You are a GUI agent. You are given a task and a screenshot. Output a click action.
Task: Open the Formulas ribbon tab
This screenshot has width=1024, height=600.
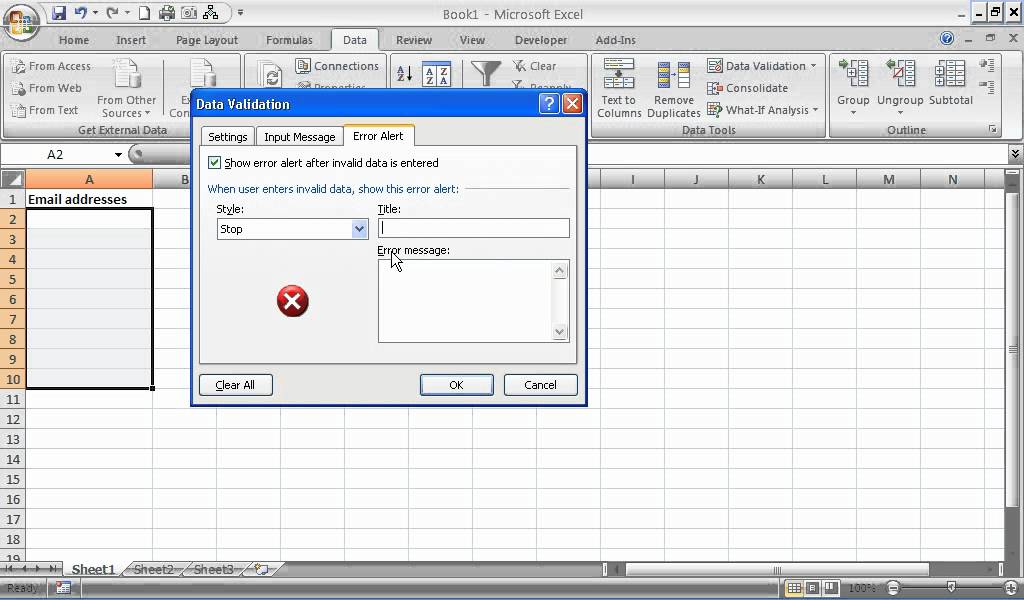click(289, 40)
